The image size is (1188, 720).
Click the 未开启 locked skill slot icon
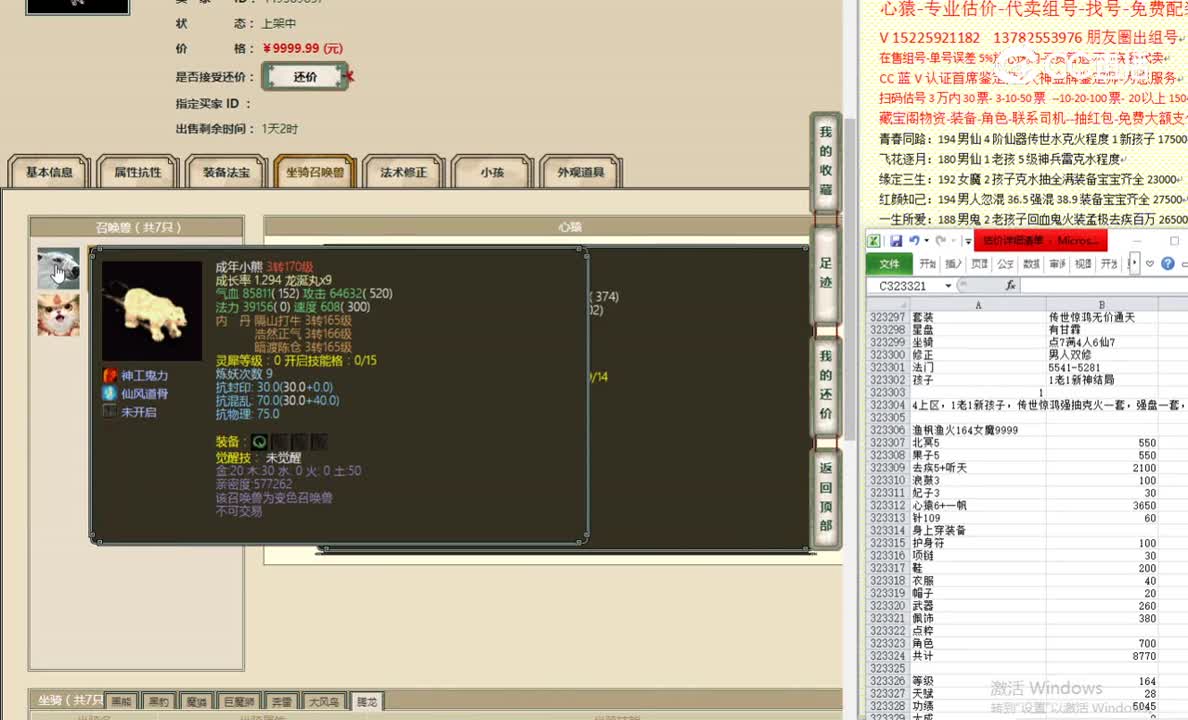pos(112,411)
